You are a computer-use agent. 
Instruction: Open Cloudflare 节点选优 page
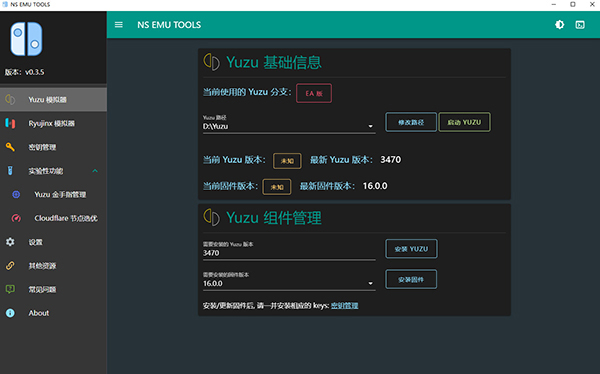coord(53,218)
